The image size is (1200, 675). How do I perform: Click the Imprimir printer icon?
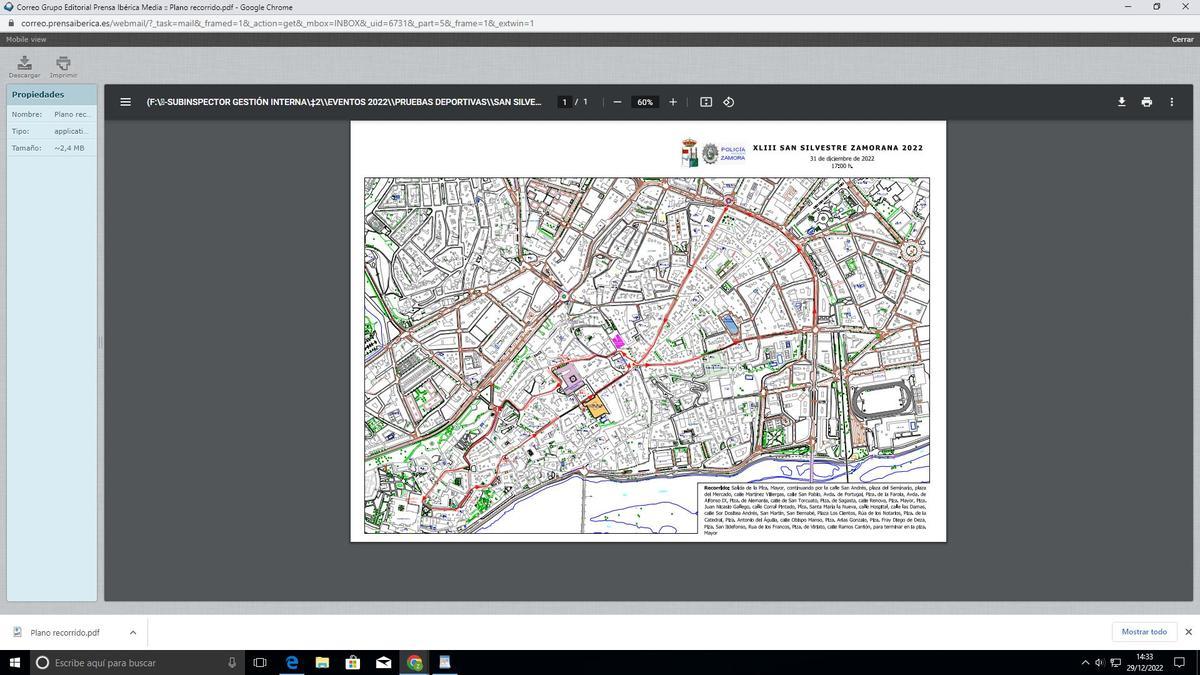click(63, 64)
